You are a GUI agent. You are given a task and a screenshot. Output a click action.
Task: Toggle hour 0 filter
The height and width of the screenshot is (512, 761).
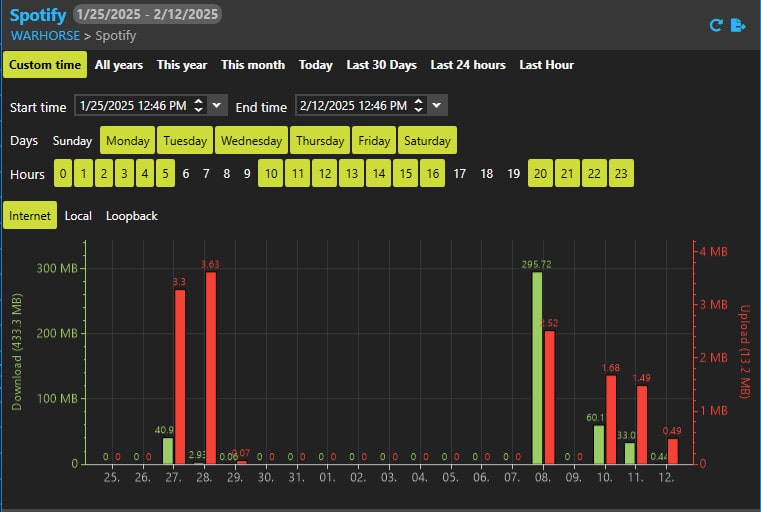[x=63, y=173]
